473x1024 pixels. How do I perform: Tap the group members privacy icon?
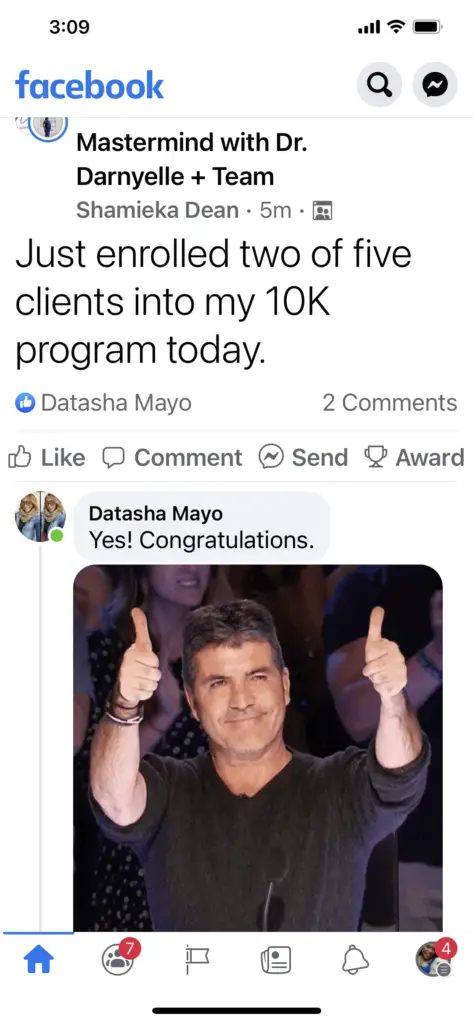(x=323, y=211)
